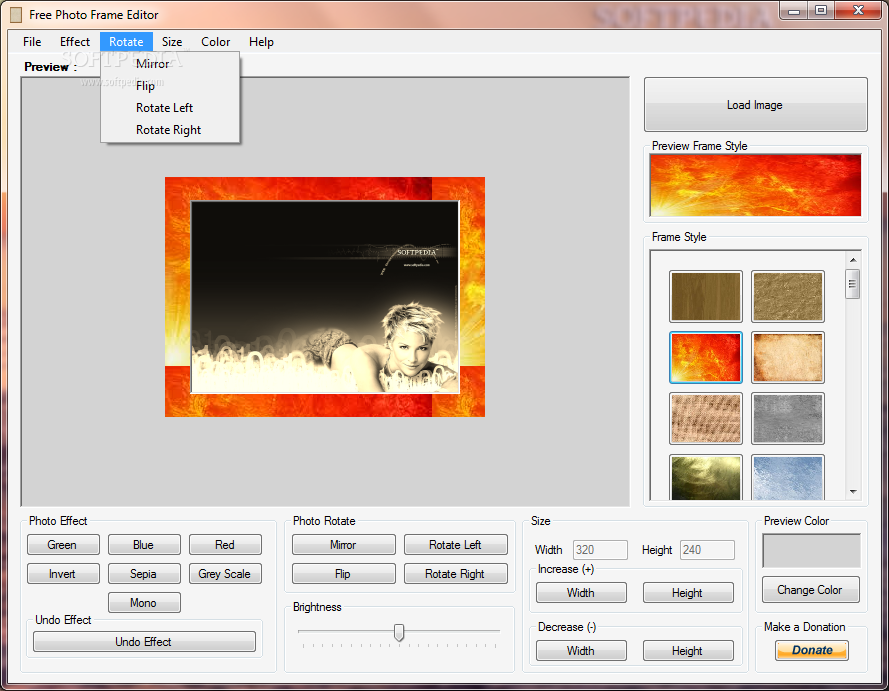889x691 pixels.
Task: Click Rotate Right button in Photo Rotate panel
Action: tap(455, 574)
